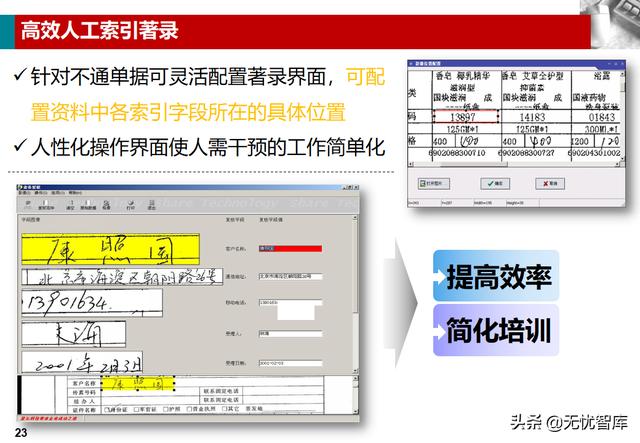Click the 证件名称 row label on the scanned form
This screenshot has width=640, height=443.
84,410
